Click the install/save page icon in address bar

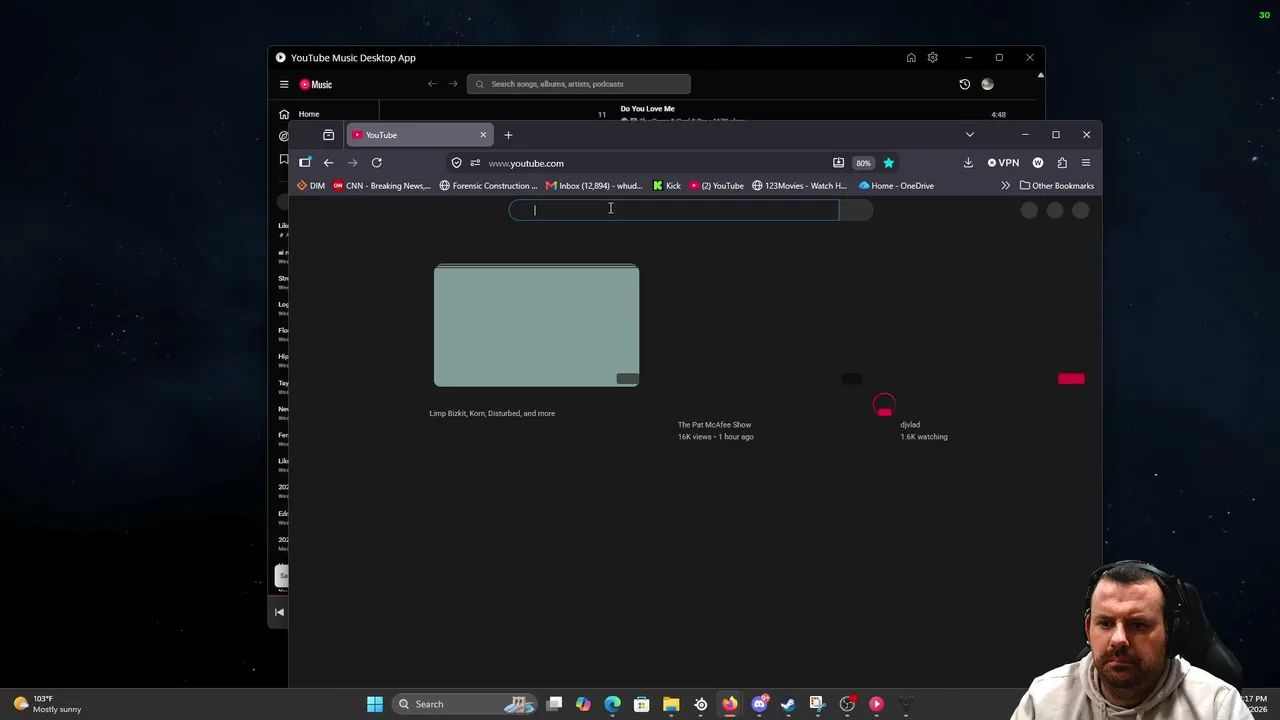click(838, 163)
